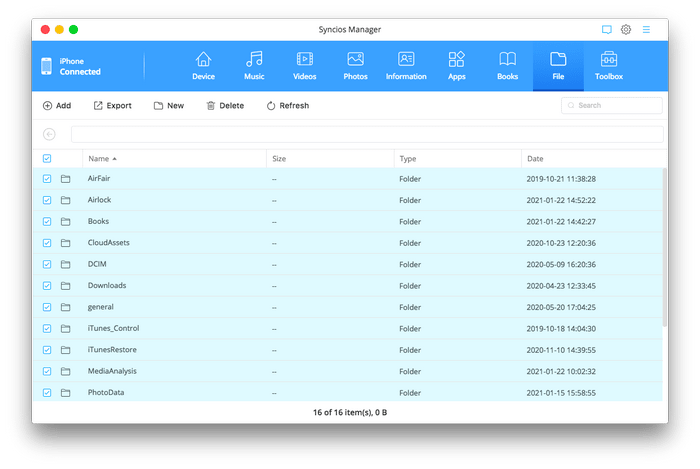Click the vertical scrollbar of file list
The width and height of the screenshot is (700, 469).
665,248
